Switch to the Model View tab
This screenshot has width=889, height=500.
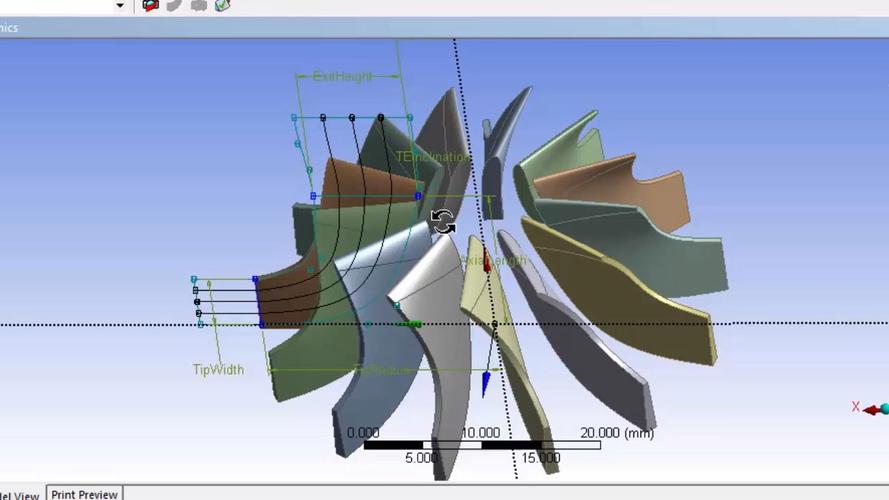coord(20,494)
